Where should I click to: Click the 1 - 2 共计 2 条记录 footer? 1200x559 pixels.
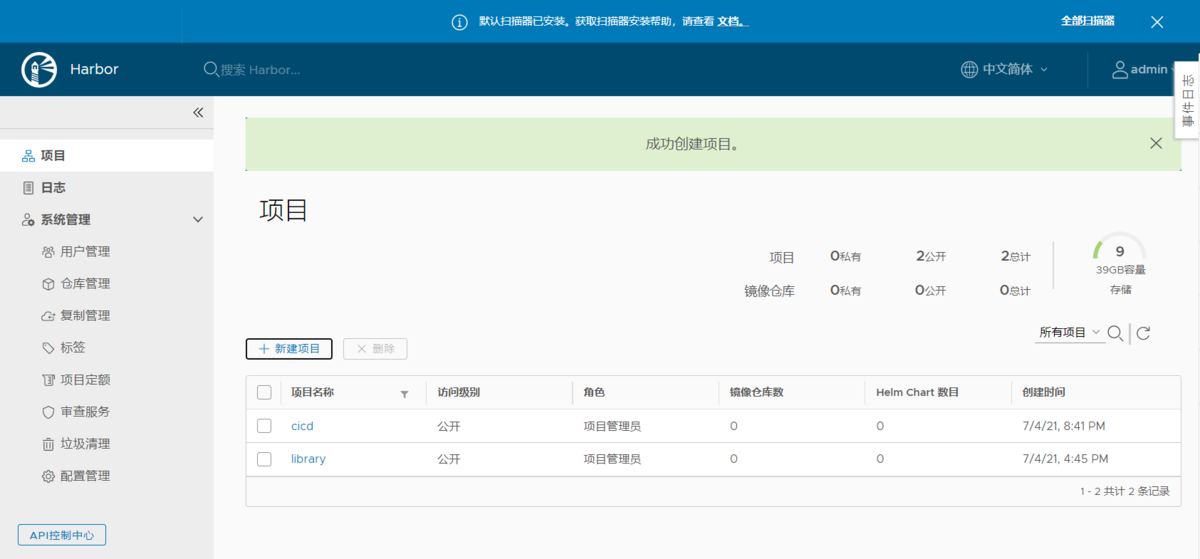[x=1124, y=491]
